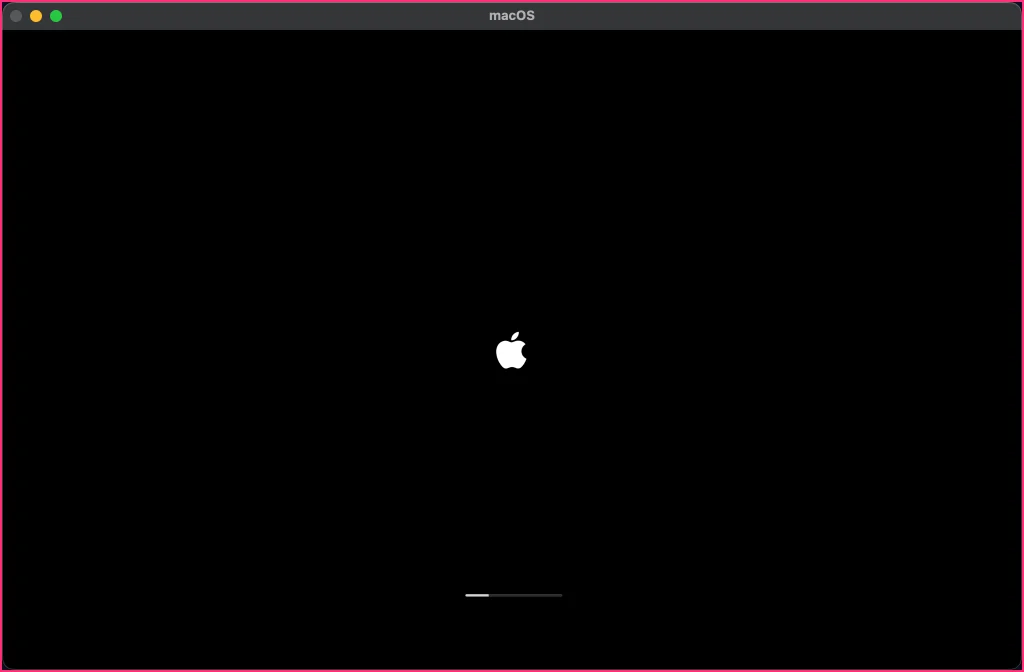Click the display's bottom-right corner area

(x=1011, y=658)
